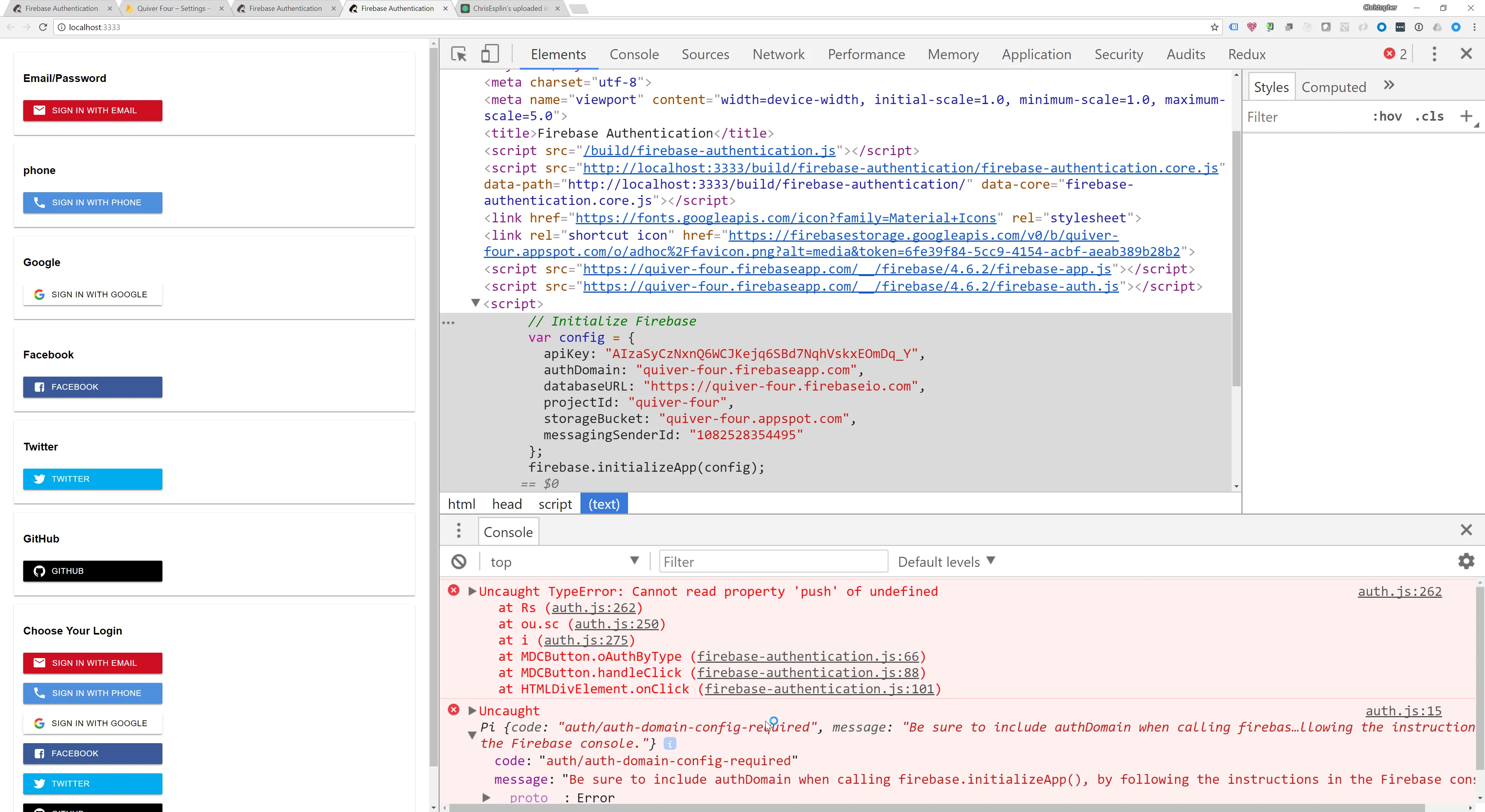Viewport: 1485px width, 812px height.
Task: Click the Sign in with Google button under Google
Action: (93, 295)
